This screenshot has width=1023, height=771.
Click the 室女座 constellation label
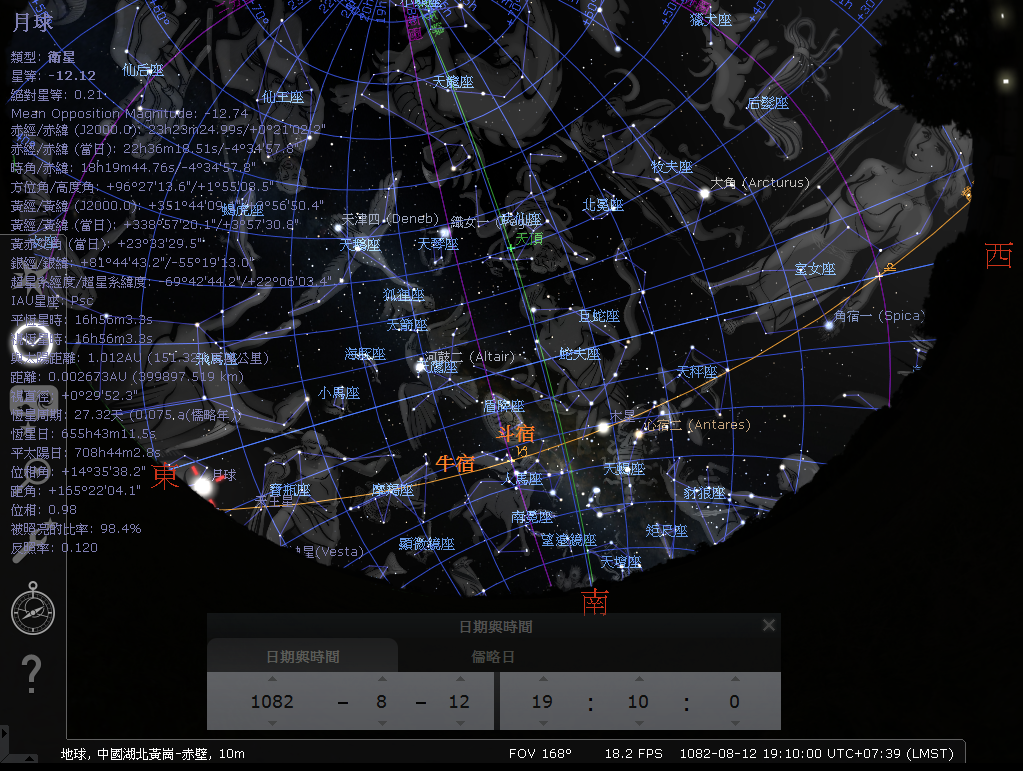(x=815, y=269)
